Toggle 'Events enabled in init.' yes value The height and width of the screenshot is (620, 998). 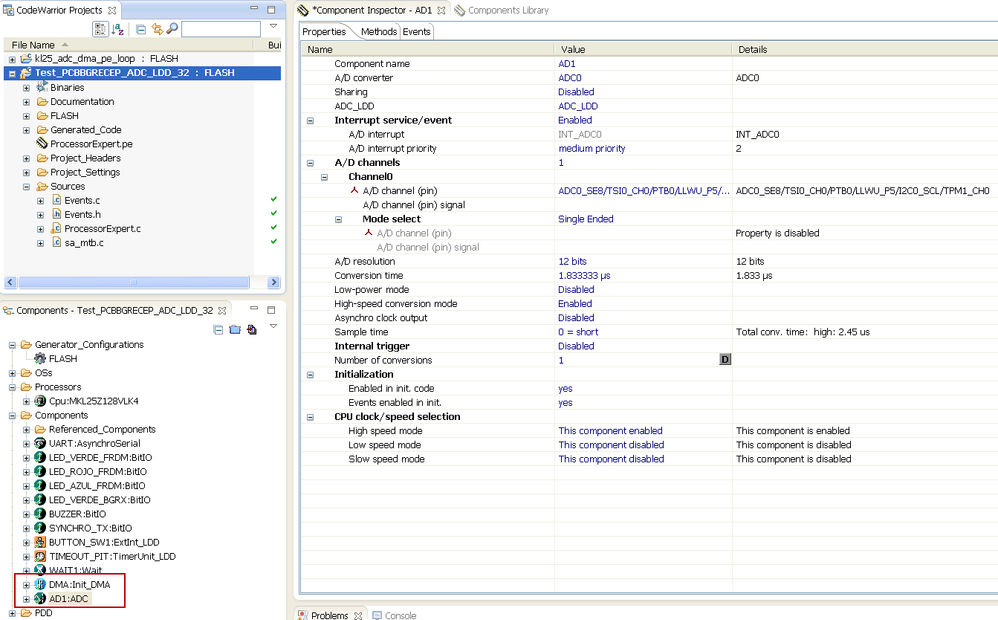coord(565,402)
